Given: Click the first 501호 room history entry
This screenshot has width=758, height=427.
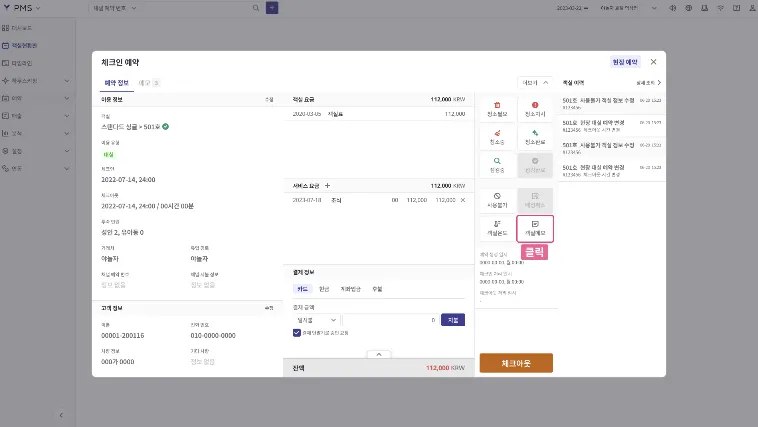Looking at the screenshot, I should tap(612, 103).
